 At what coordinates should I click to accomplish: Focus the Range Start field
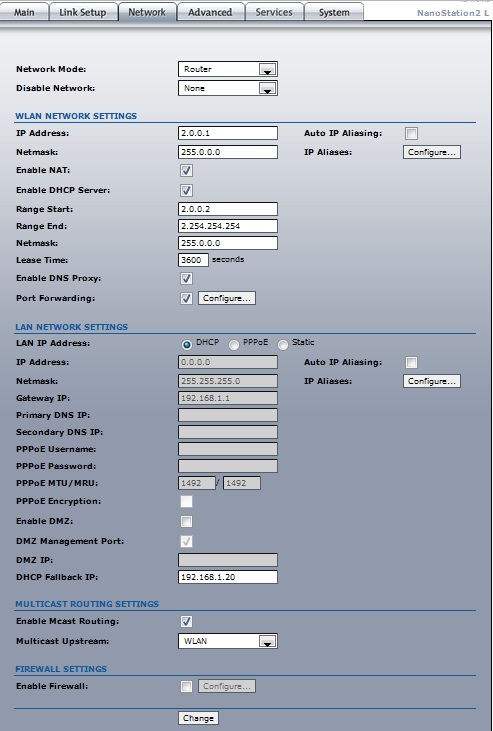(x=228, y=209)
